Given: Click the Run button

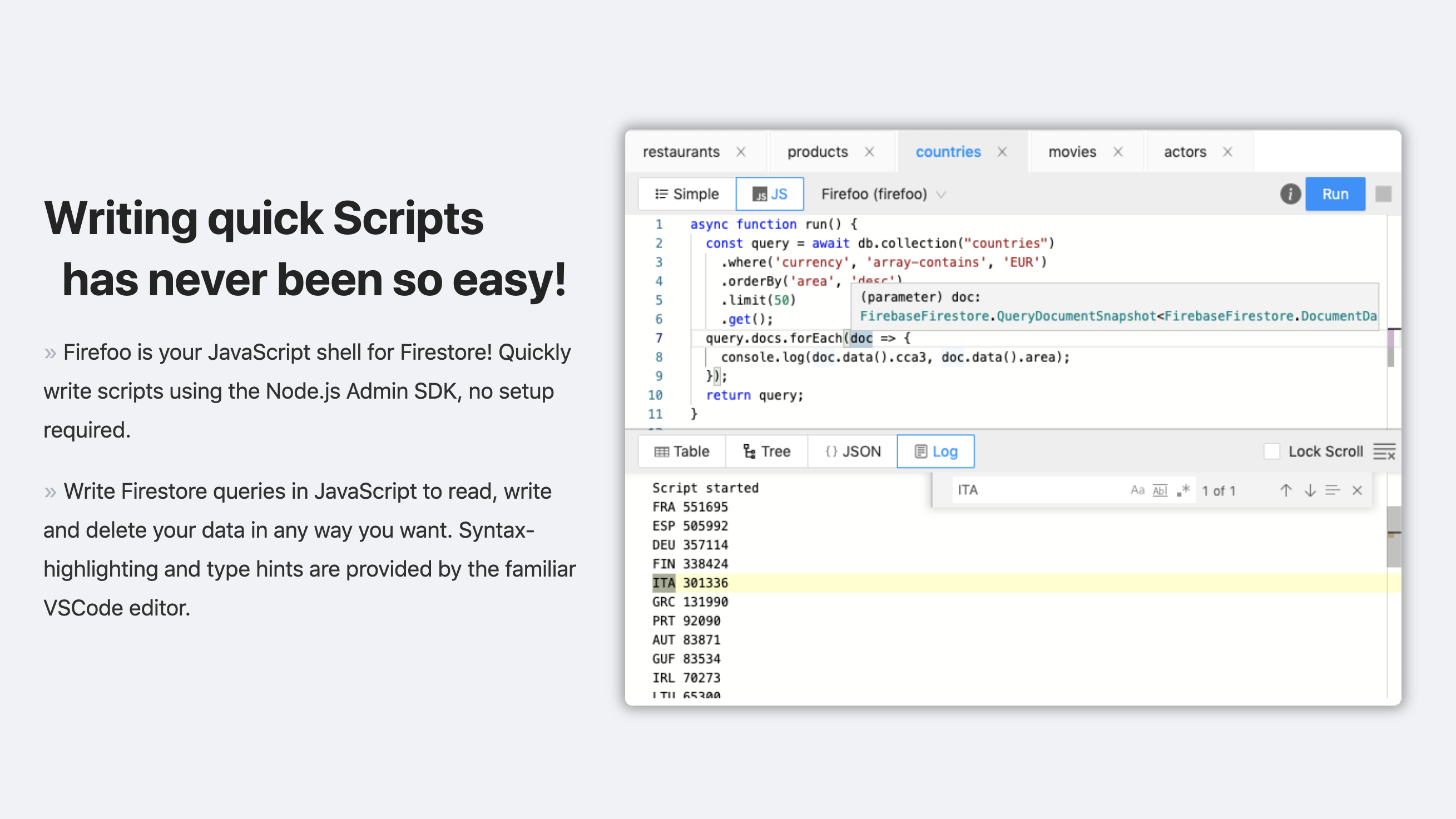Looking at the screenshot, I should [1335, 194].
